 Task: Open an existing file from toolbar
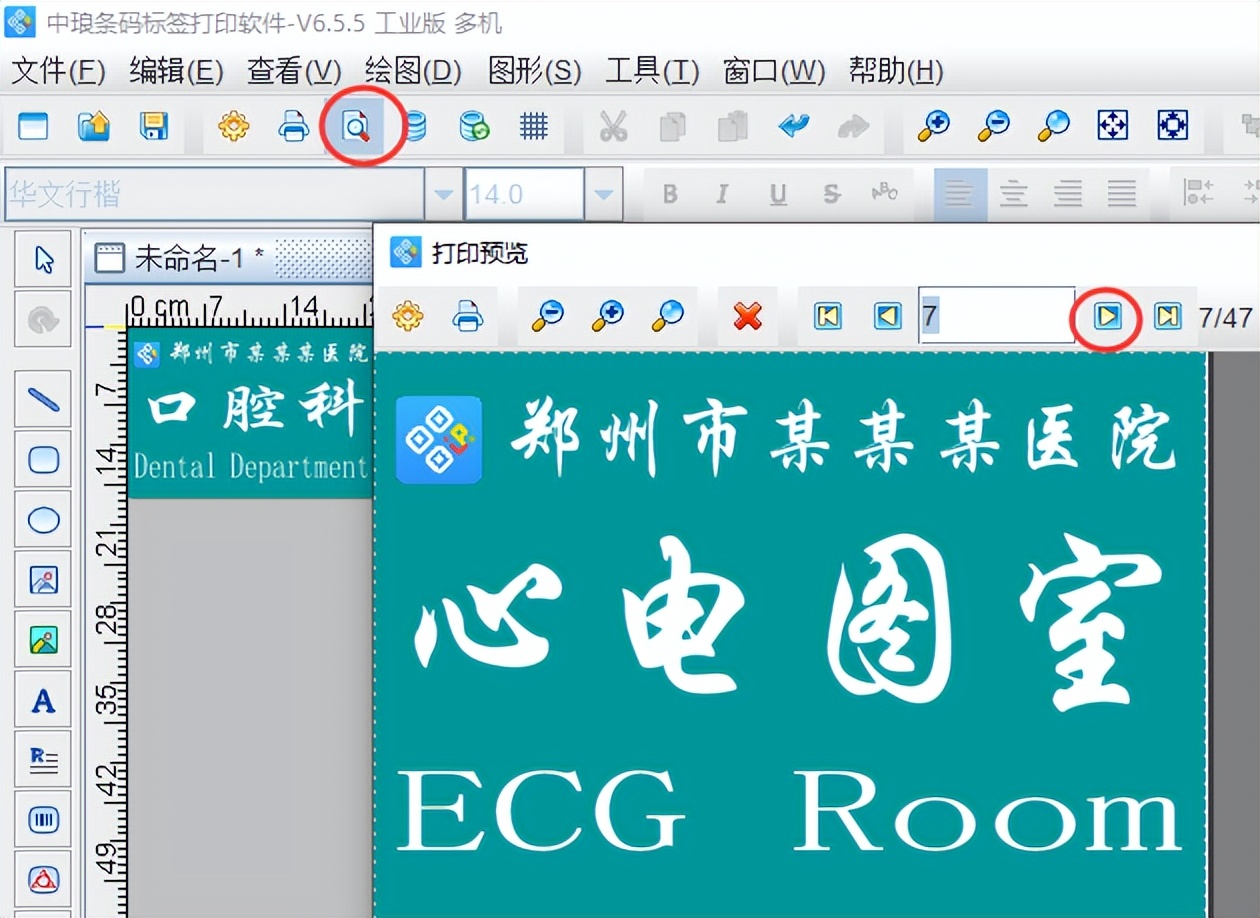pyautogui.click(x=94, y=126)
